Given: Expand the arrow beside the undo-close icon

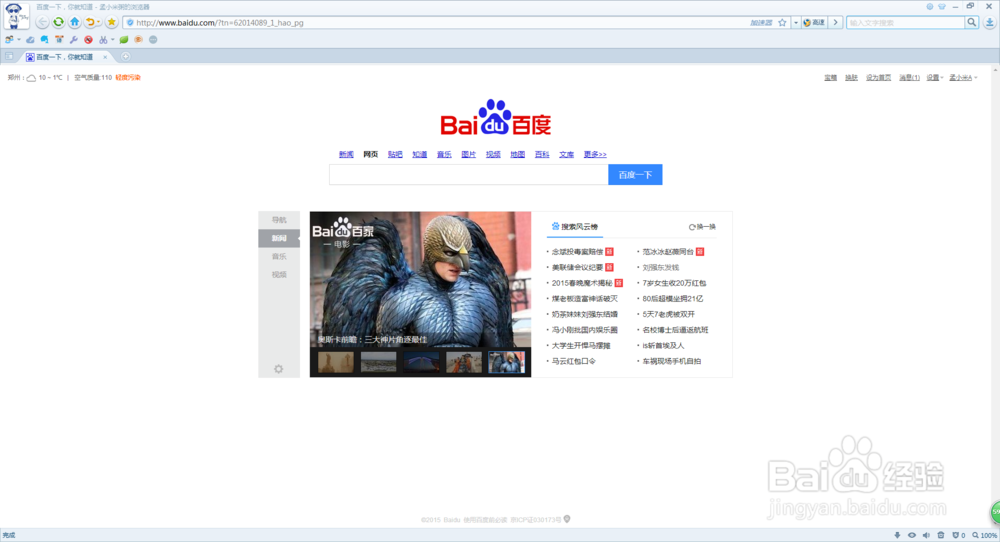Looking at the screenshot, I should click(x=99, y=22).
